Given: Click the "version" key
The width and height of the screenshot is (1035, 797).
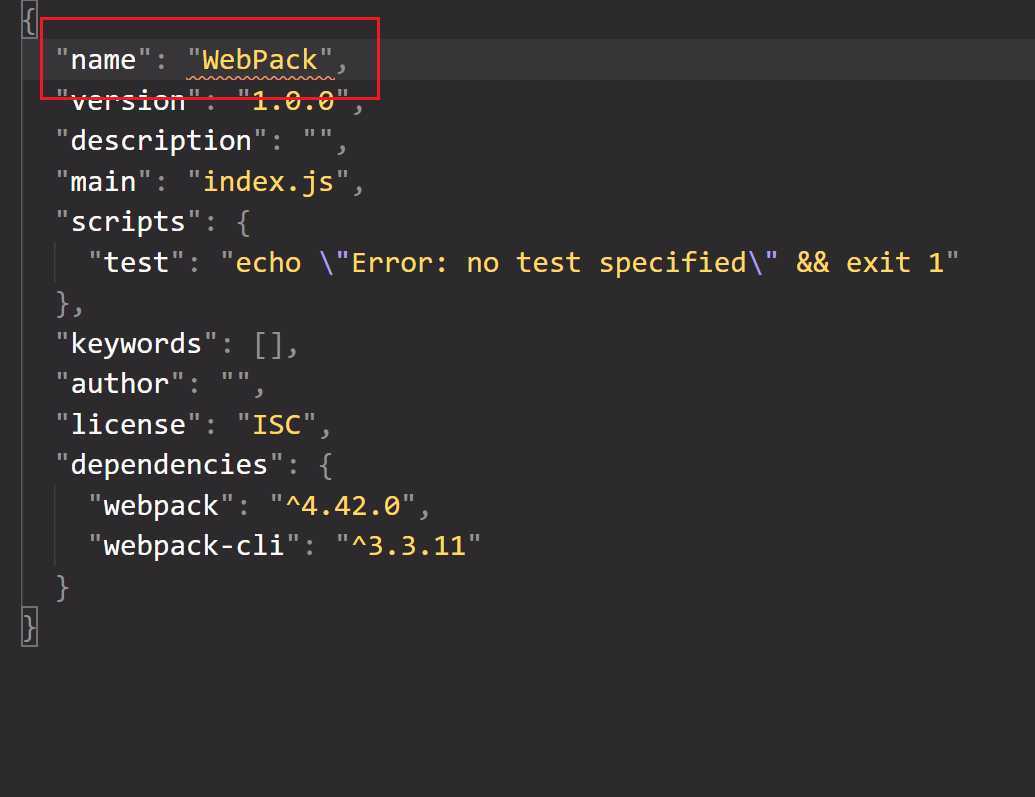Looking at the screenshot, I should pos(127,101).
